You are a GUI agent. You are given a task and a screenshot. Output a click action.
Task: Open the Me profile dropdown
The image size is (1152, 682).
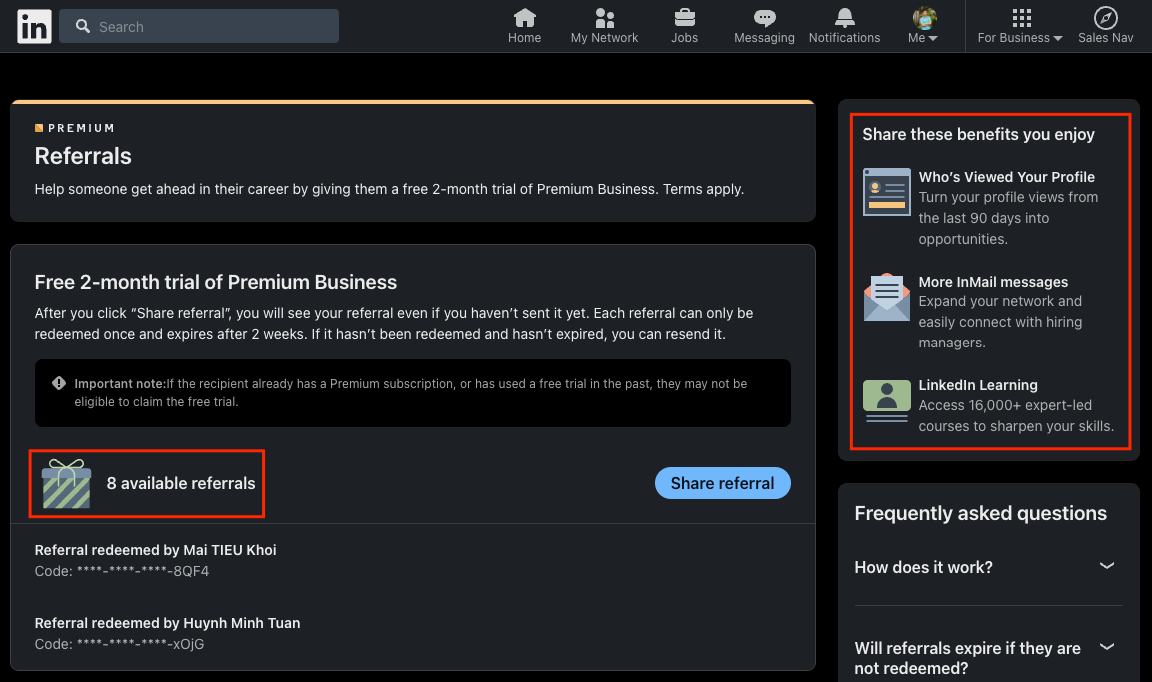pos(924,26)
